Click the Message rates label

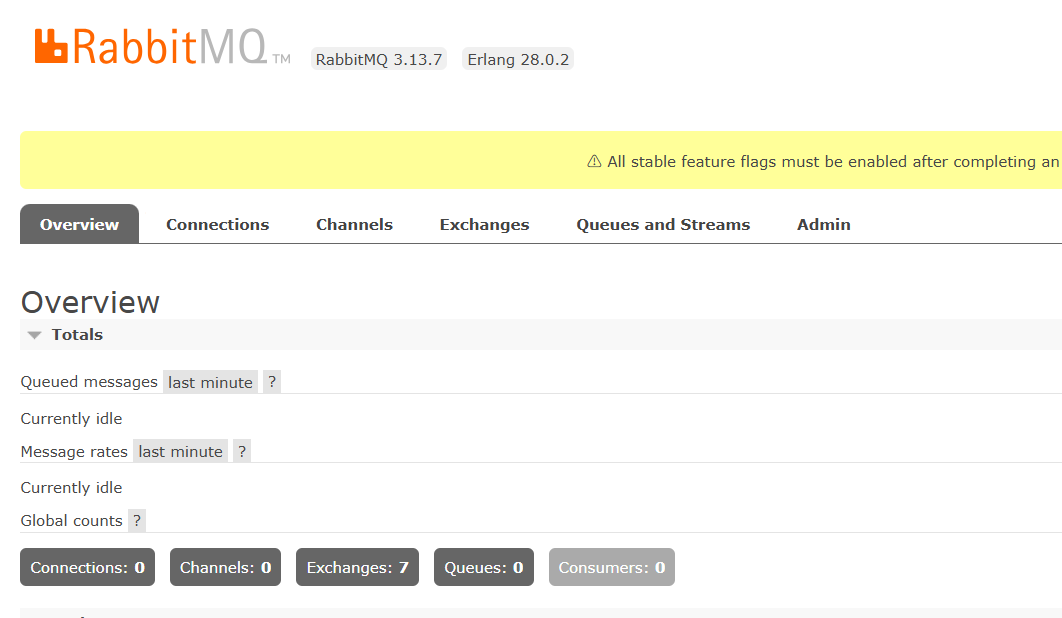[x=74, y=451]
